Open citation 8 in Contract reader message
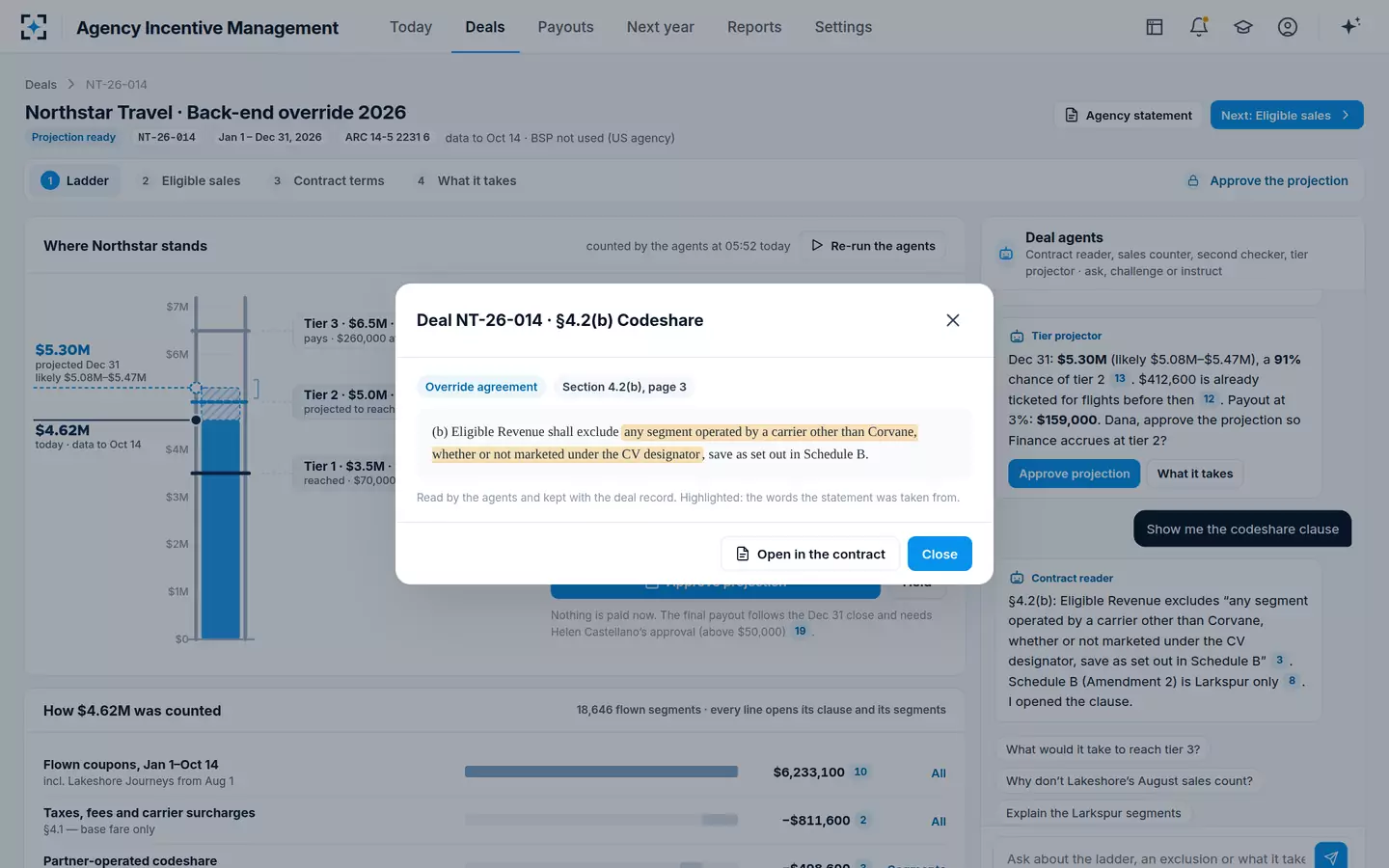Viewport: 1389px width, 868px height. (x=1292, y=681)
